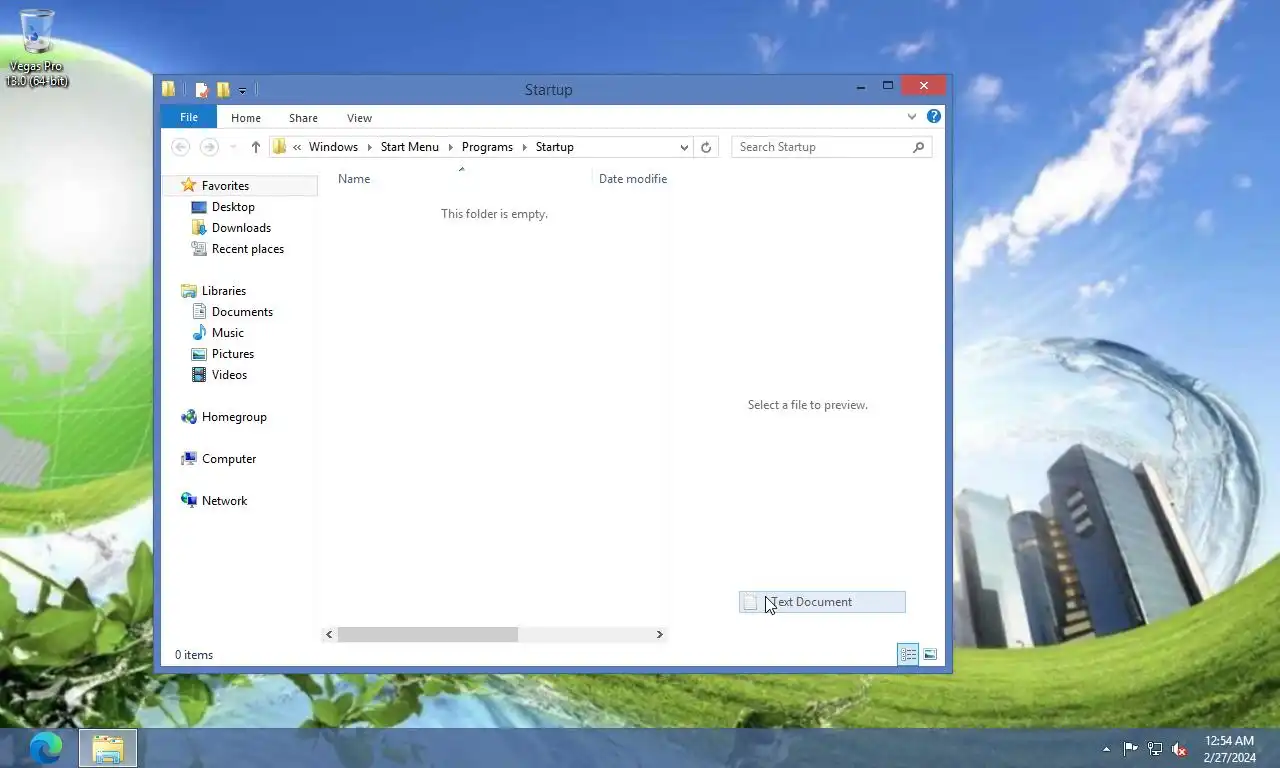
Task: Click the horizontal scrollbar thumb
Action: [428, 634]
